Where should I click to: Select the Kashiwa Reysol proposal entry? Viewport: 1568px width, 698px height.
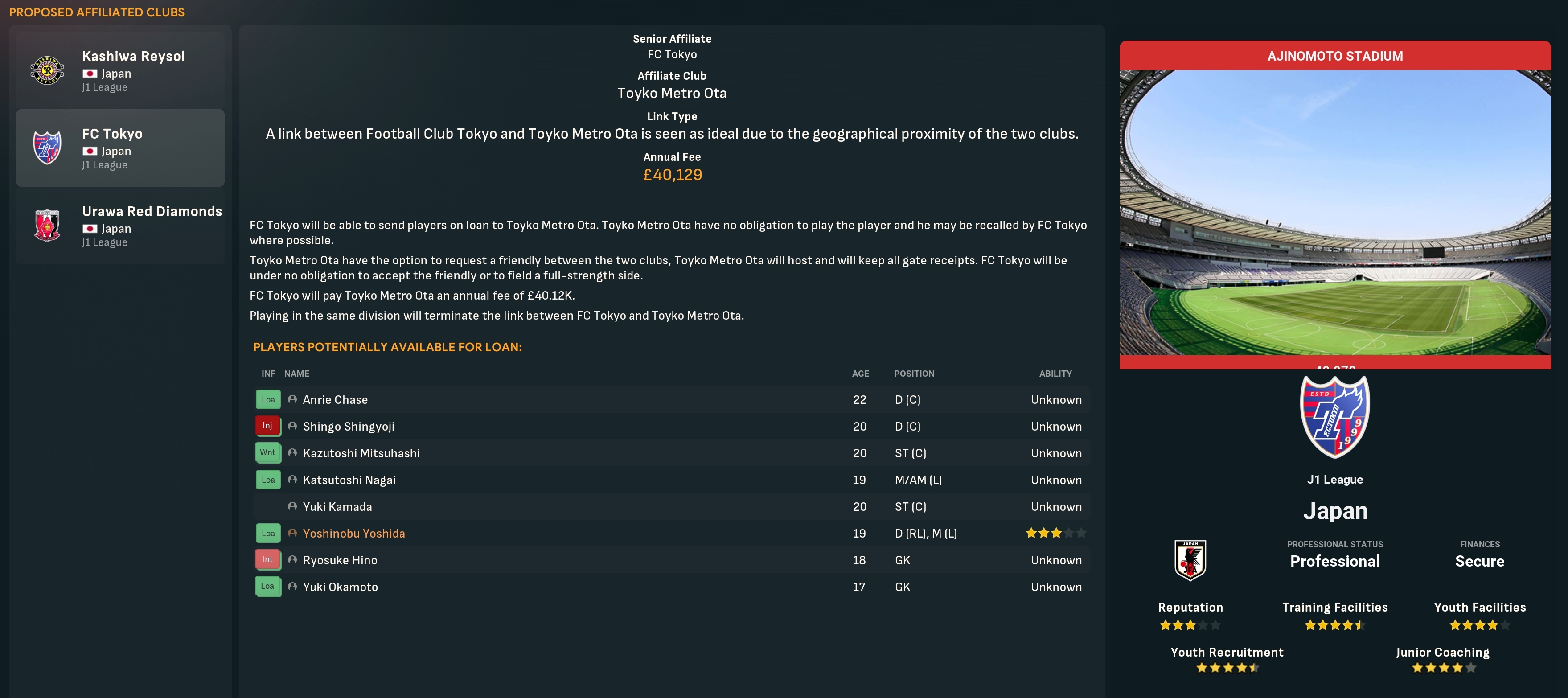click(120, 70)
